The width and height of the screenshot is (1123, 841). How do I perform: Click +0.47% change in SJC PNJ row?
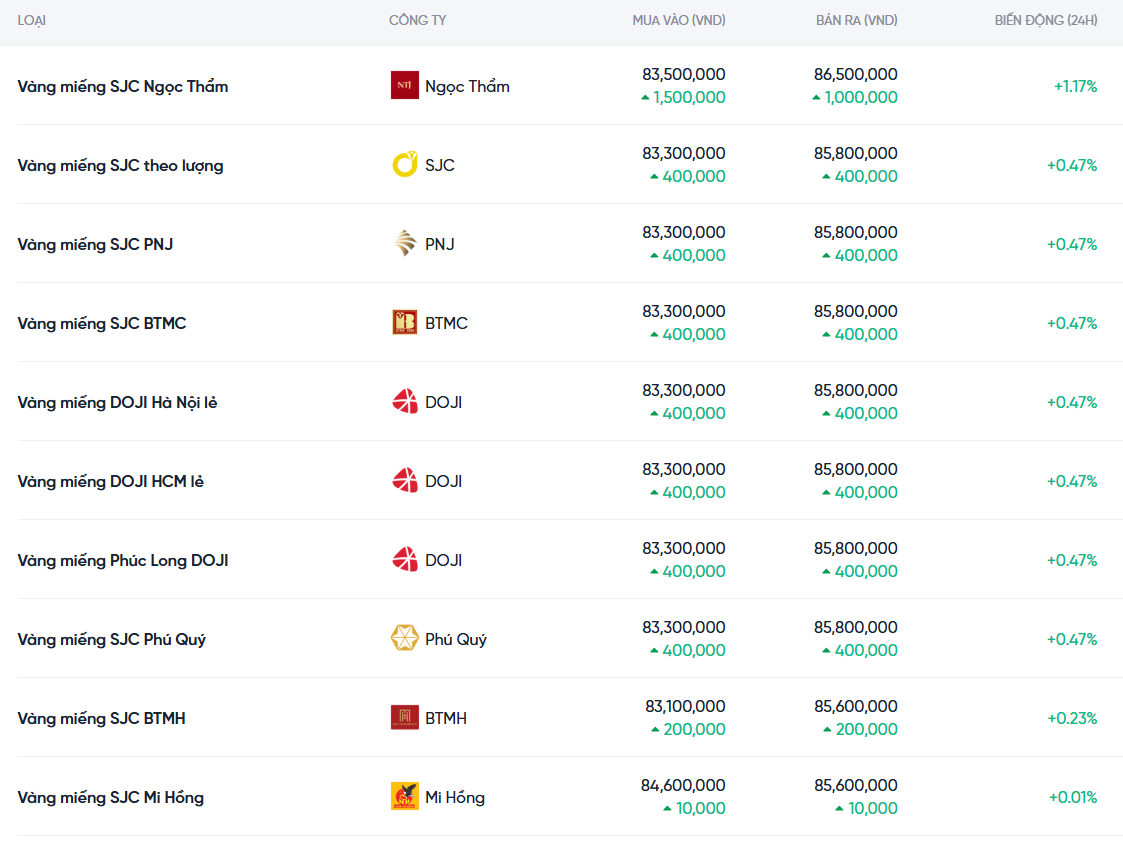click(1071, 244)
